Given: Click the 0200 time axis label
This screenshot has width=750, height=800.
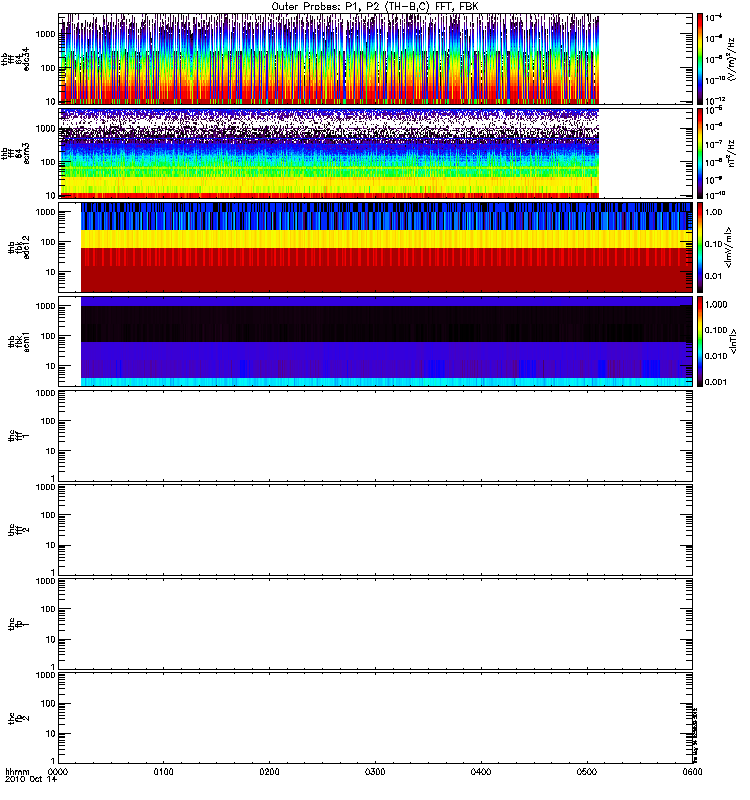Looking at the screenshot, I should coord(269,772).
